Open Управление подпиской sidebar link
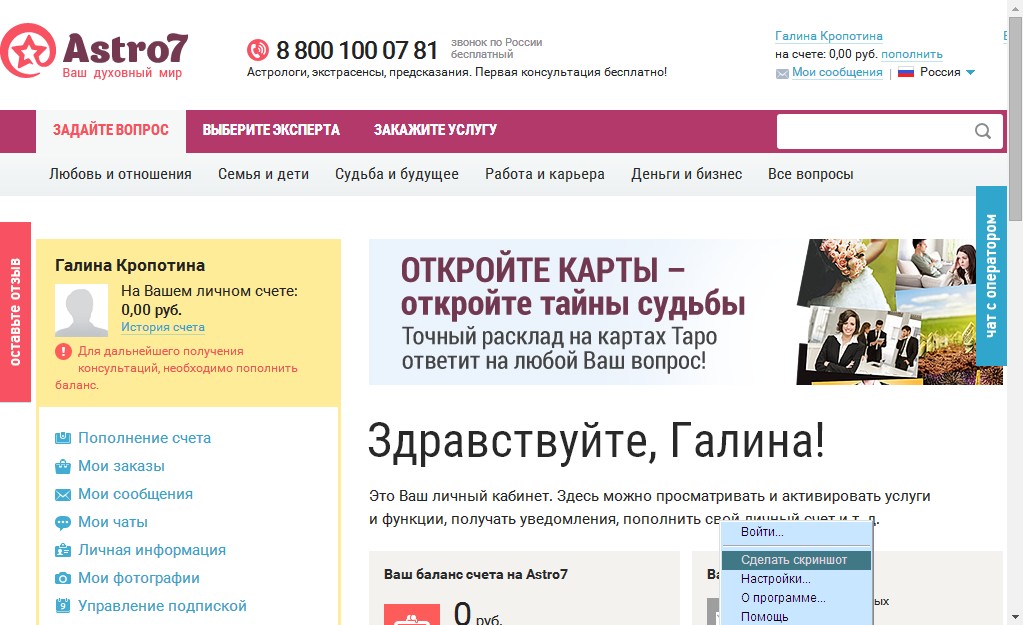Screen dimensions: 1023x625 pos(162,606)
